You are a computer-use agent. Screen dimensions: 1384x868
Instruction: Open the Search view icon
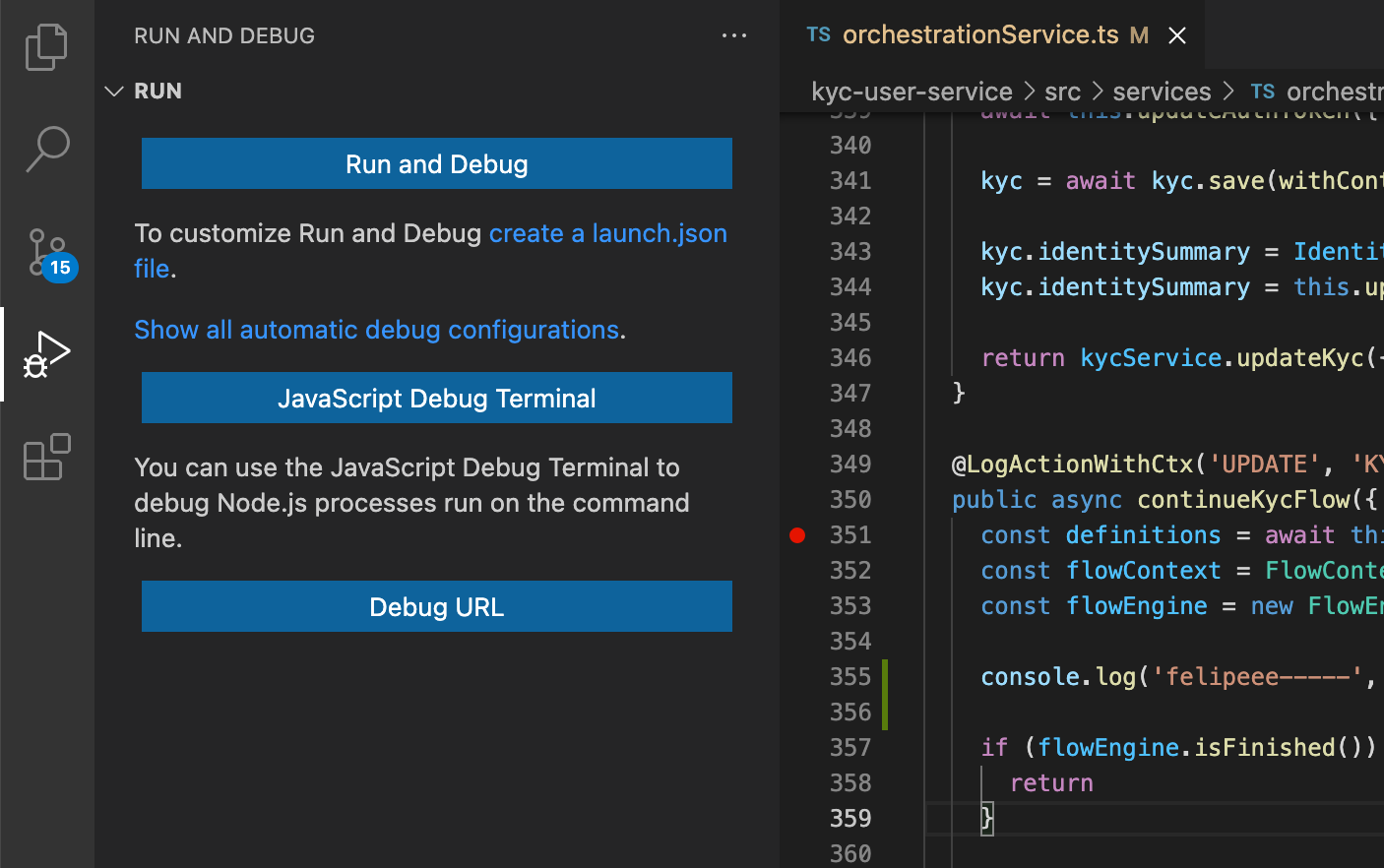tap(46, 150)
